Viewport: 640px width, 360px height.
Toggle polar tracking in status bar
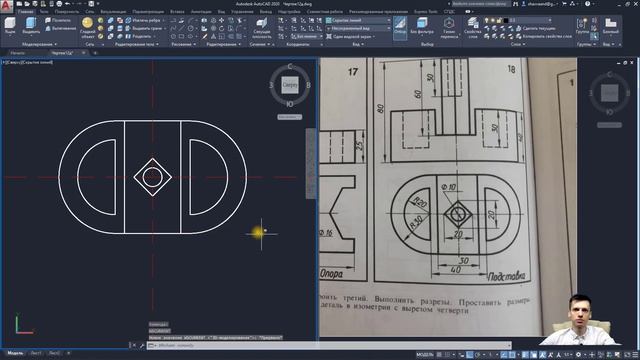[x=478, y=355]
